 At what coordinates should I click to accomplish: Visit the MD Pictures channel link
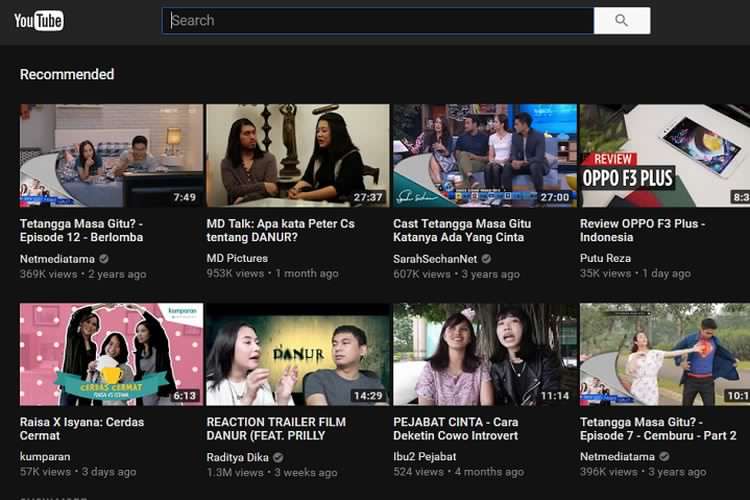[236, 258]
